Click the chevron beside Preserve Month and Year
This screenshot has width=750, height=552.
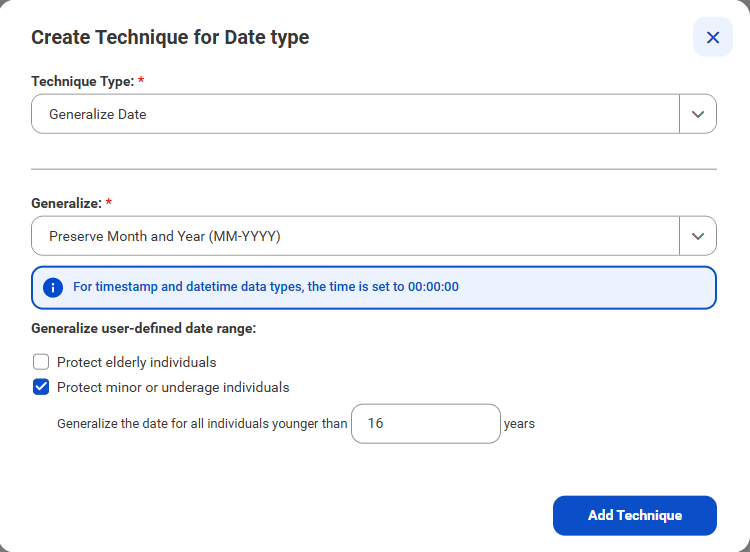[x=698, y=236]
